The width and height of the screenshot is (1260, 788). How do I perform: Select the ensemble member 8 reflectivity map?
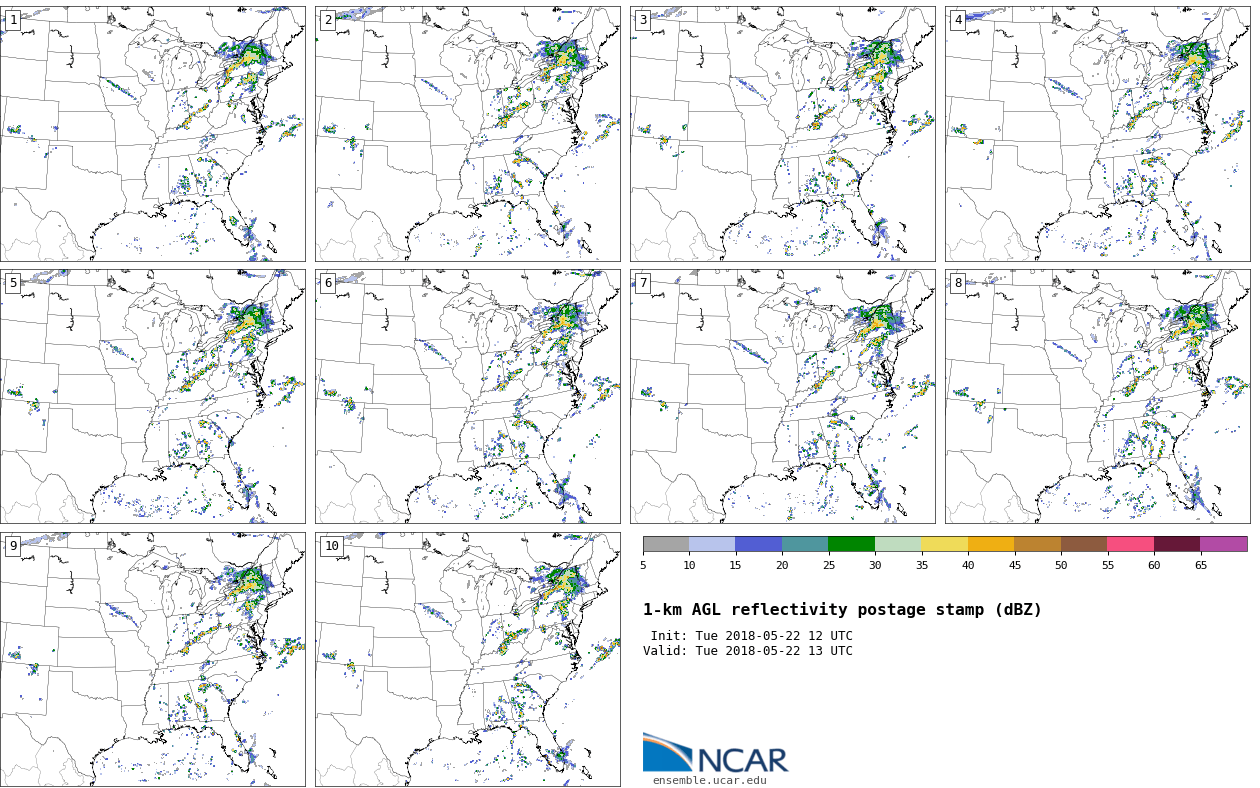pyautogui.click(x=1097, y=396)
